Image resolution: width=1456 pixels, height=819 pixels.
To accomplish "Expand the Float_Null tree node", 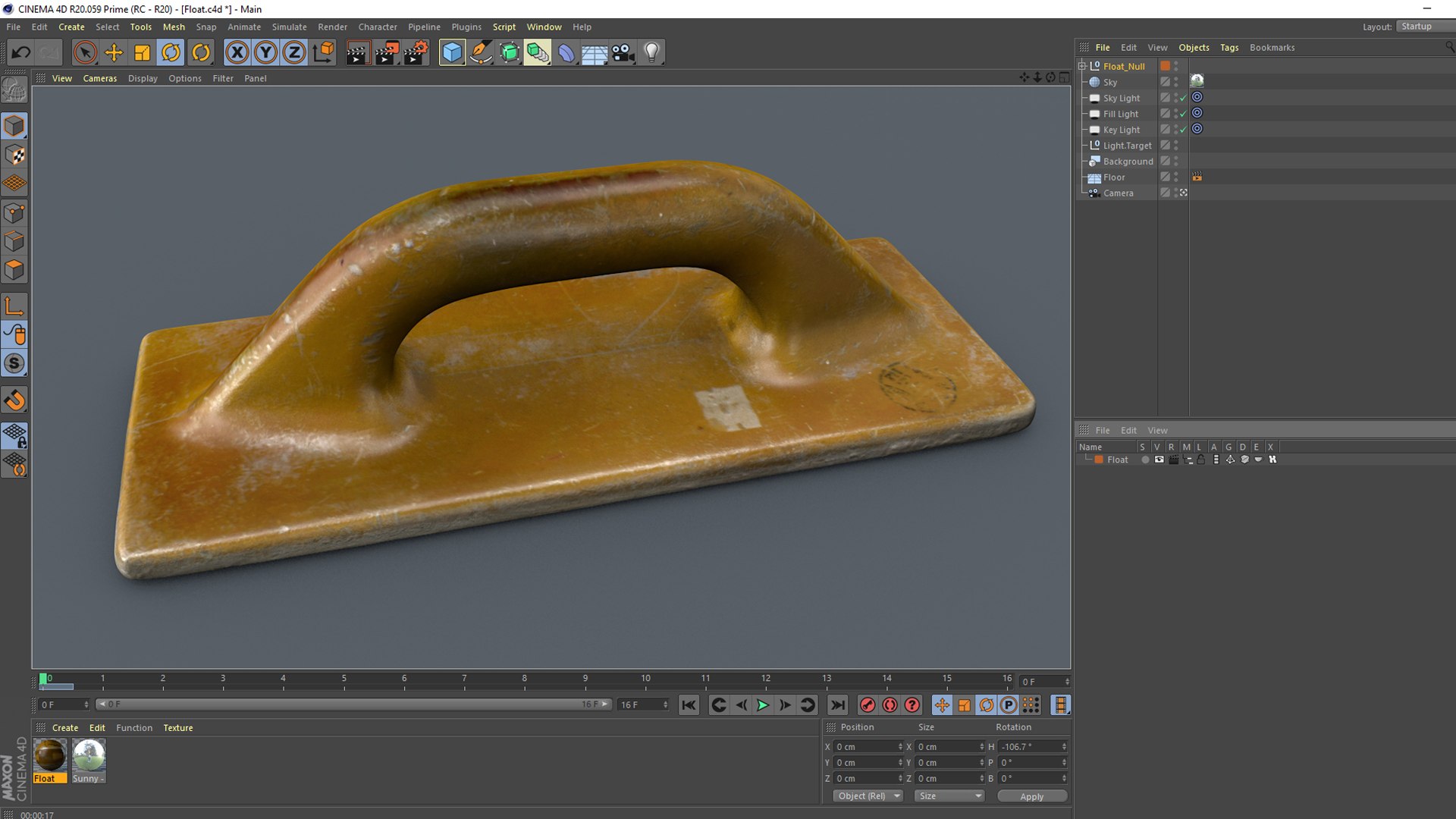I will pos(1082,66).
